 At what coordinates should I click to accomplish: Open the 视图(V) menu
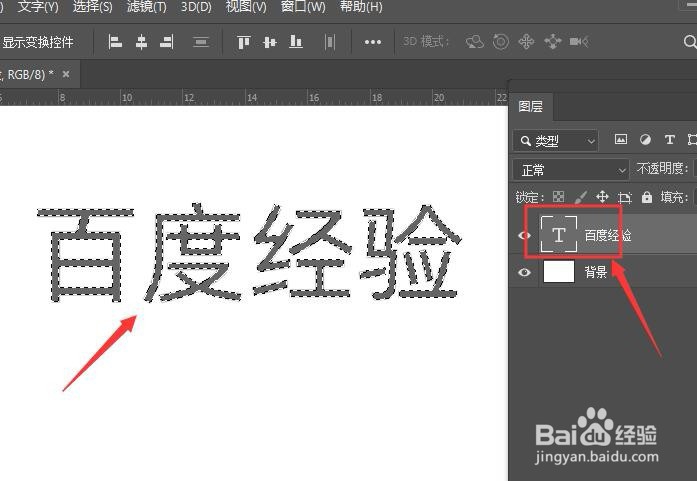(x=246, y=7)
